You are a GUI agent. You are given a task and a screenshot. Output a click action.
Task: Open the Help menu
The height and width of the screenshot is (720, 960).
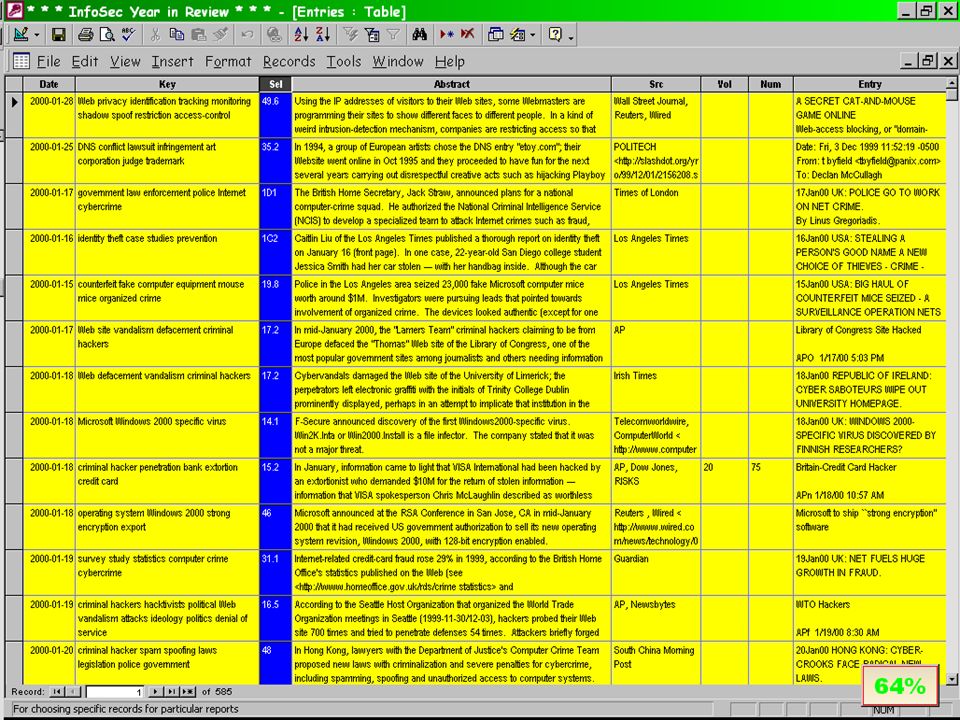pos(450,61)
